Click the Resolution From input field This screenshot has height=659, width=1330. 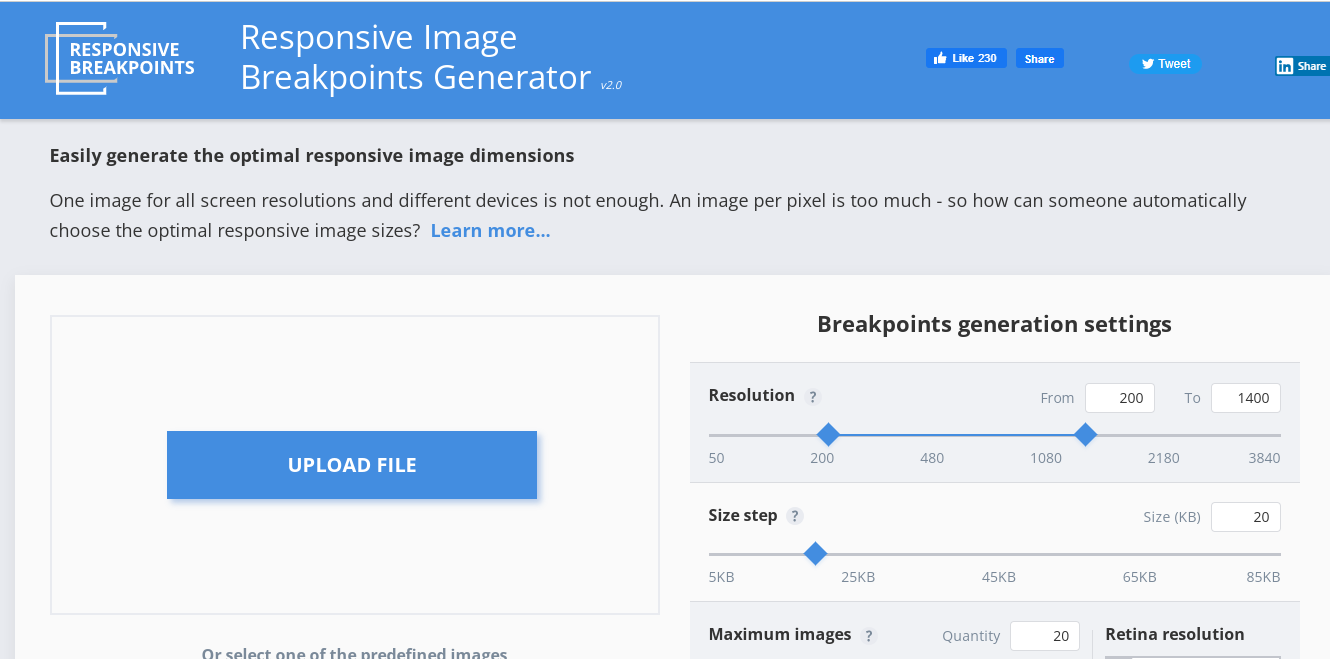click(x=1119, y=398)
